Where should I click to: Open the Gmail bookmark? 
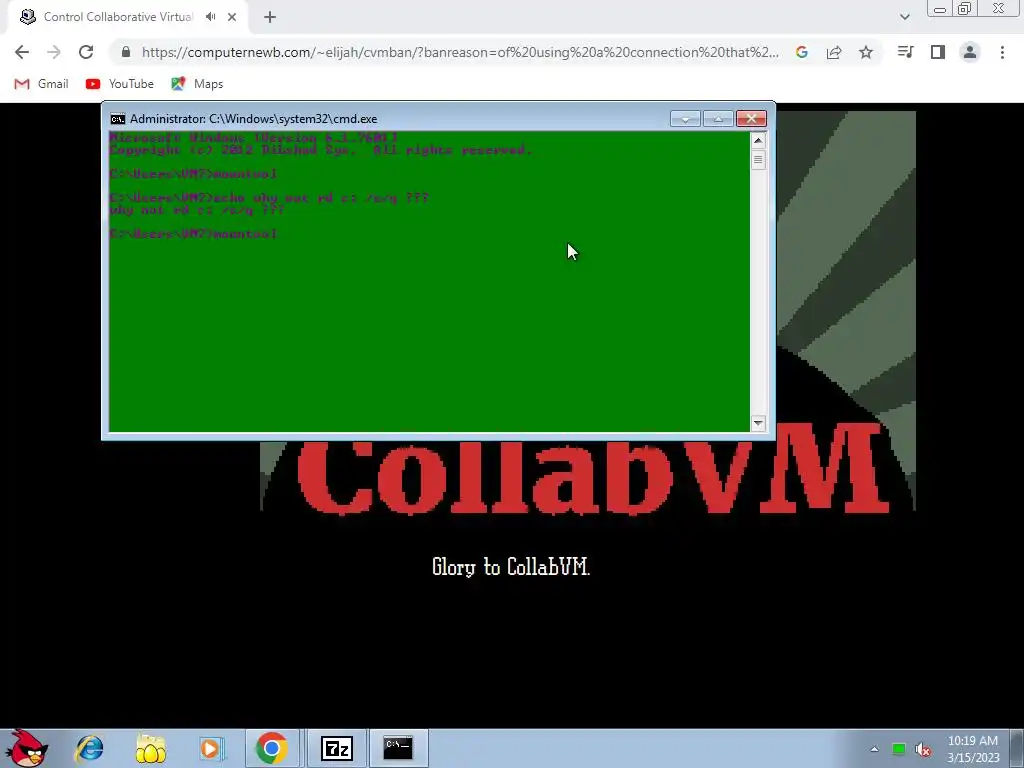41,84
